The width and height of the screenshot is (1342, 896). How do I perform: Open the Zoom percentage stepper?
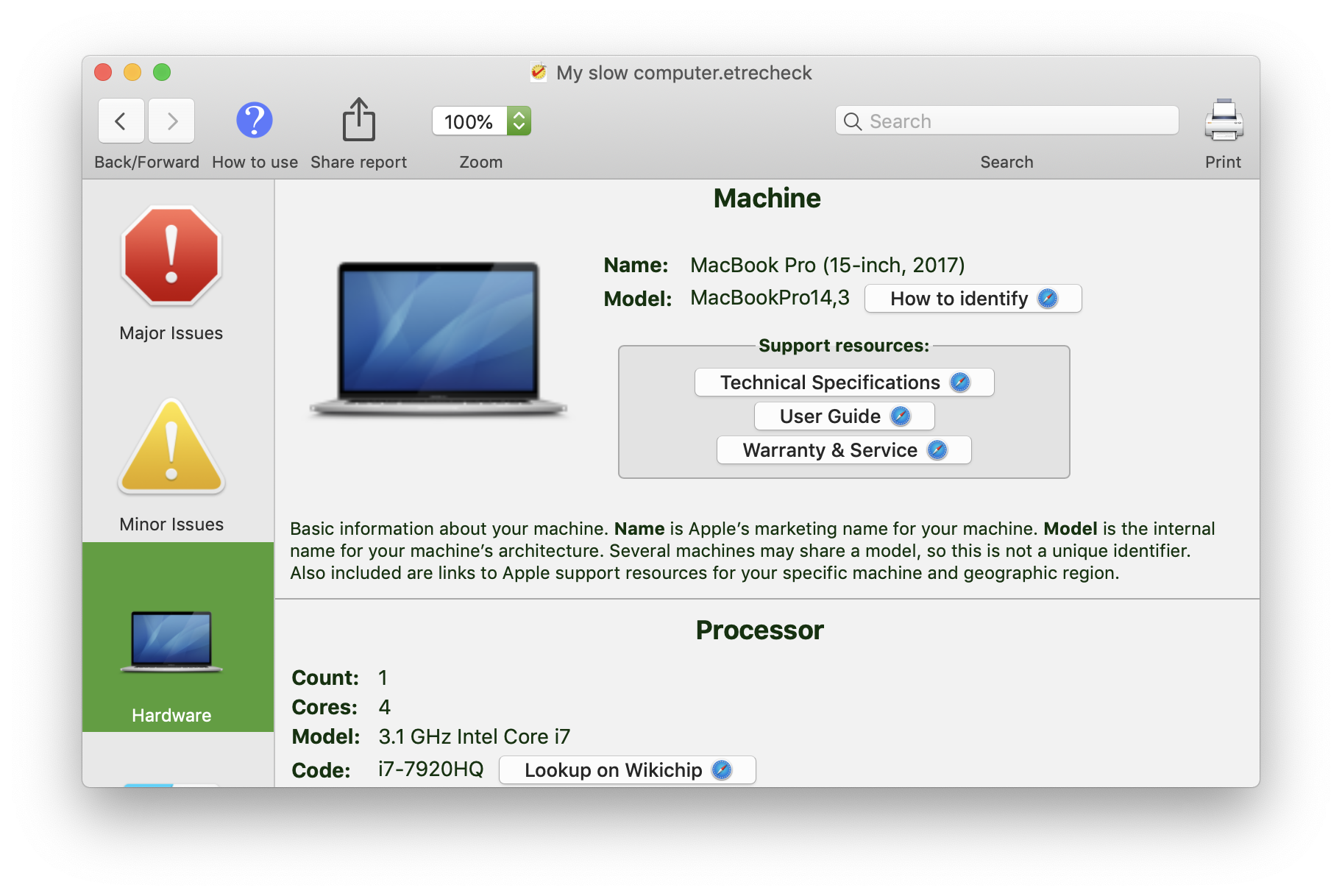point(519,121)
